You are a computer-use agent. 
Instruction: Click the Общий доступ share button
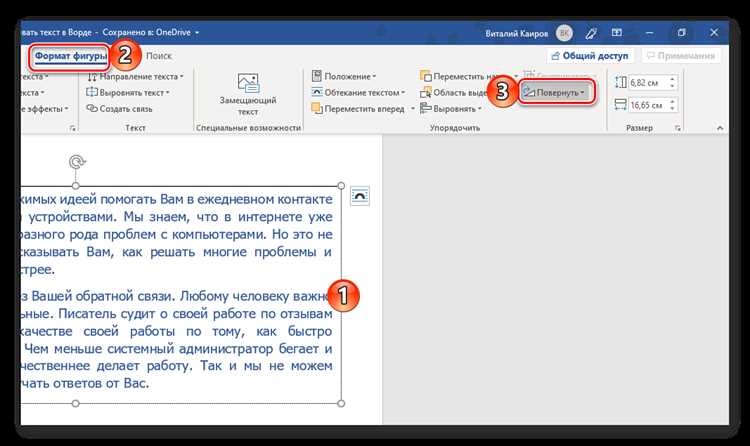590,56
